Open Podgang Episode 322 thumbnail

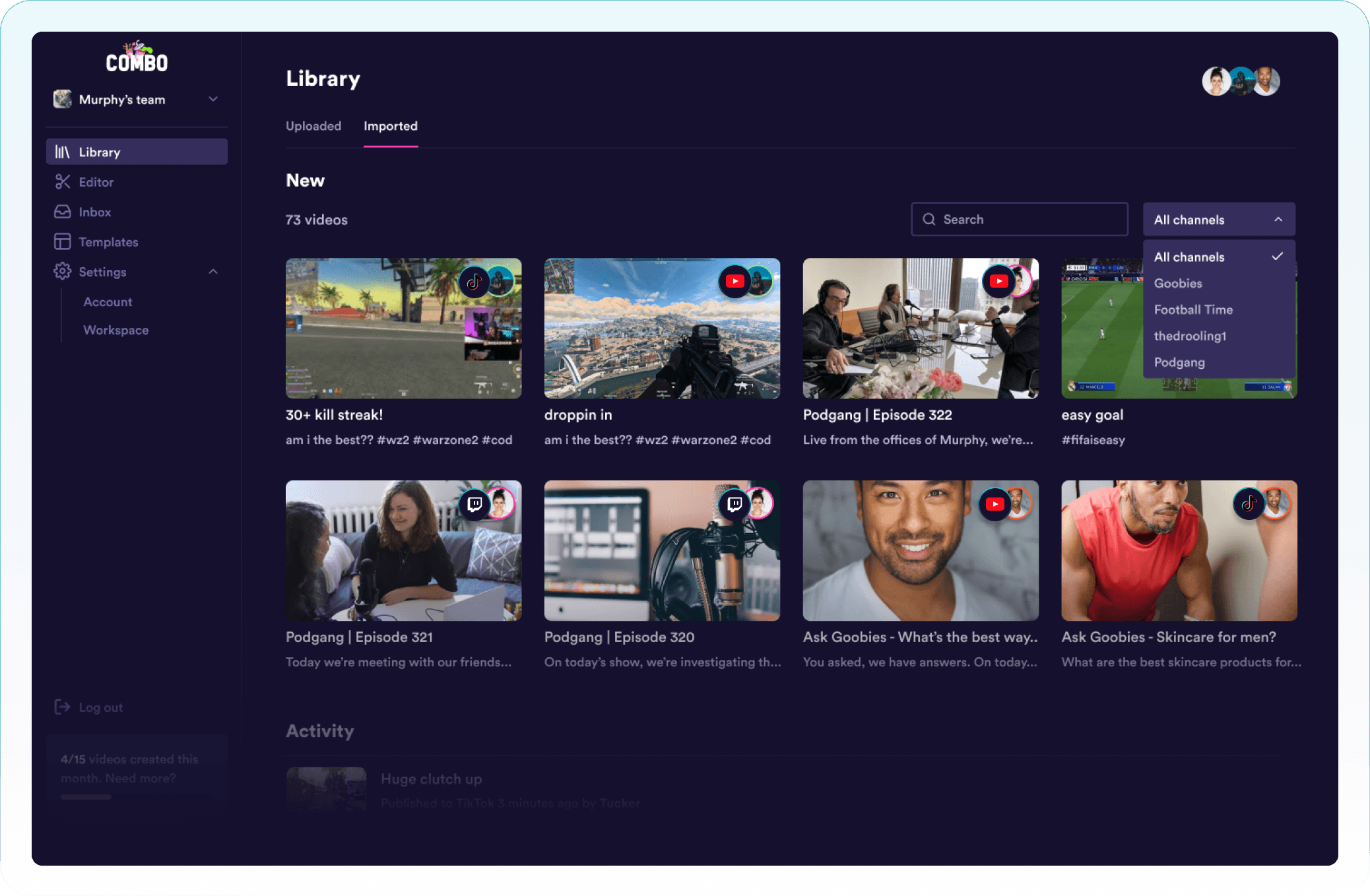coord(921,328)
